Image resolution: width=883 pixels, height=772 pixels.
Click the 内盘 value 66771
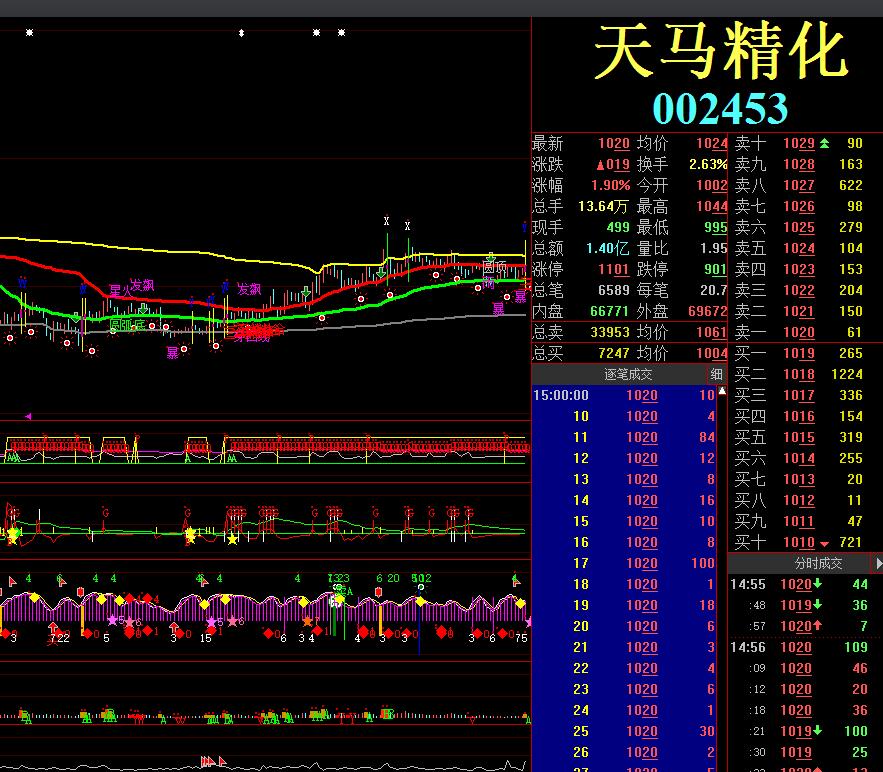pyautogui.click(x=609, y=311)
